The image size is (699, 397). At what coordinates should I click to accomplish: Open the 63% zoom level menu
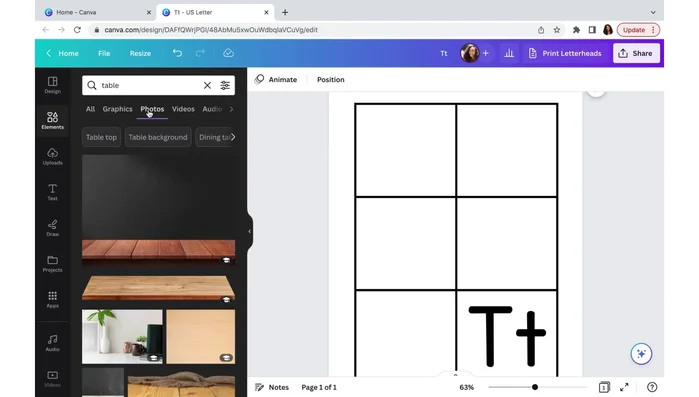pos(466,387)
